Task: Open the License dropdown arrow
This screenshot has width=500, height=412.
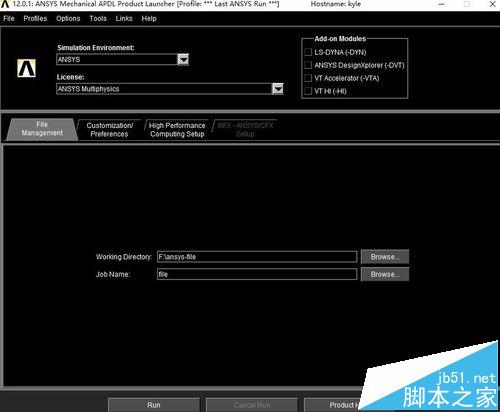Action: [x=278, y=89]
